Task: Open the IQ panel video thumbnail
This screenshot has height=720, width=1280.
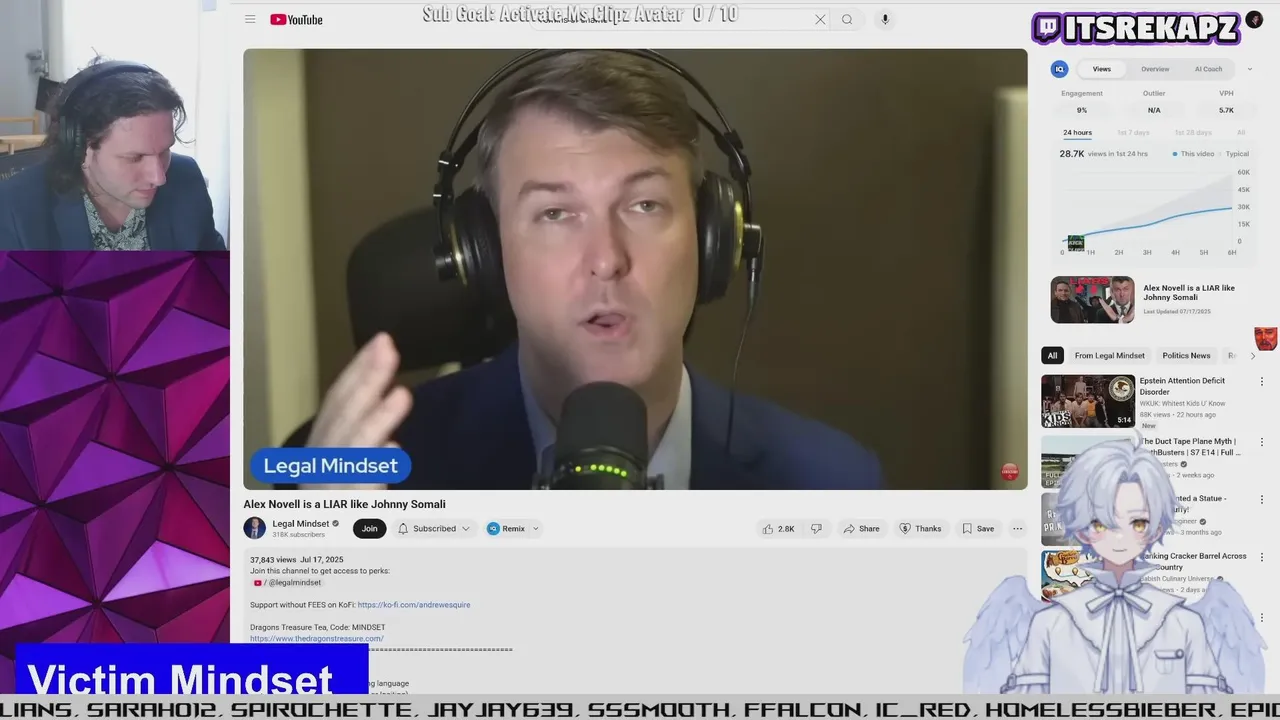Action: pyautogui.click(x=1092, y=299)
